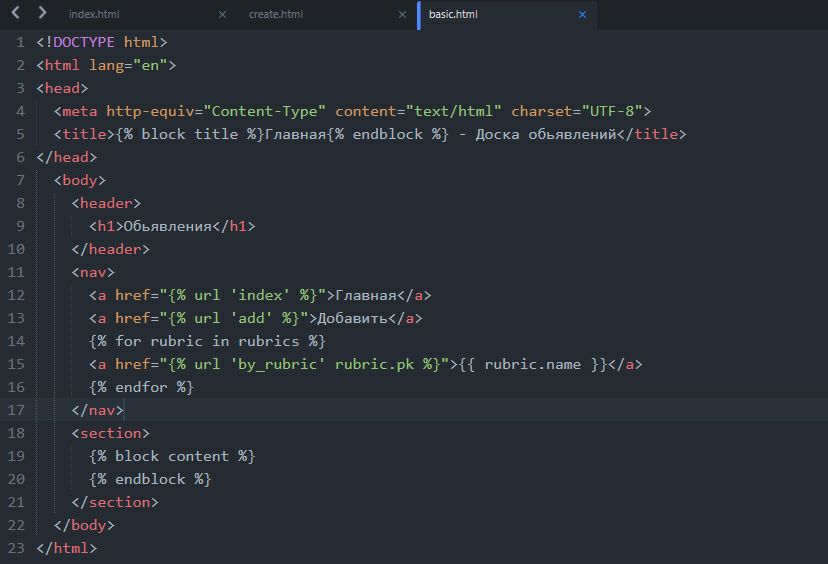Click the opening section tag
828x564 pixels.
point(110,433)
